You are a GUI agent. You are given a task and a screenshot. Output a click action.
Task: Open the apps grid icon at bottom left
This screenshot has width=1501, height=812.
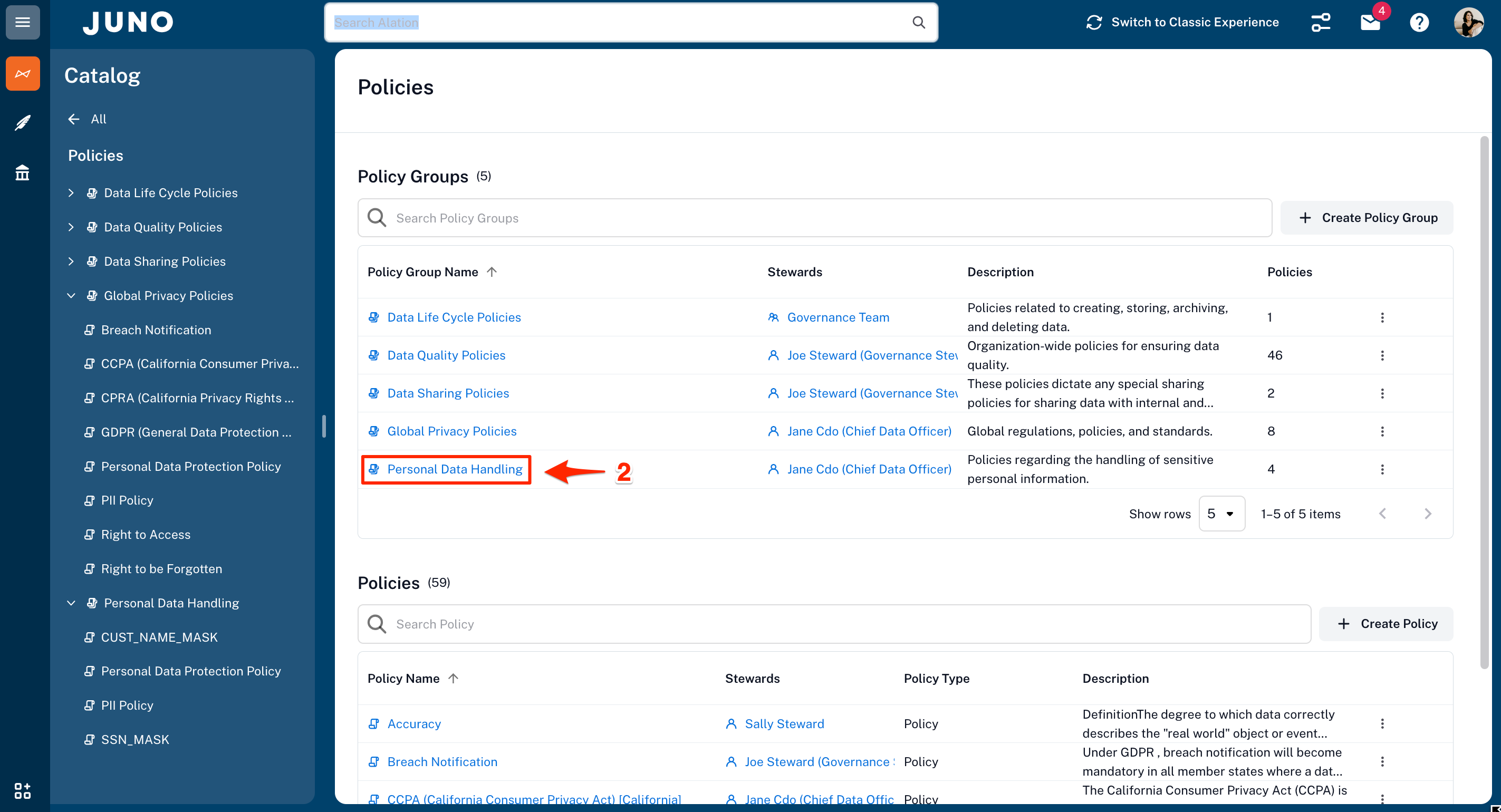(23, 790)
